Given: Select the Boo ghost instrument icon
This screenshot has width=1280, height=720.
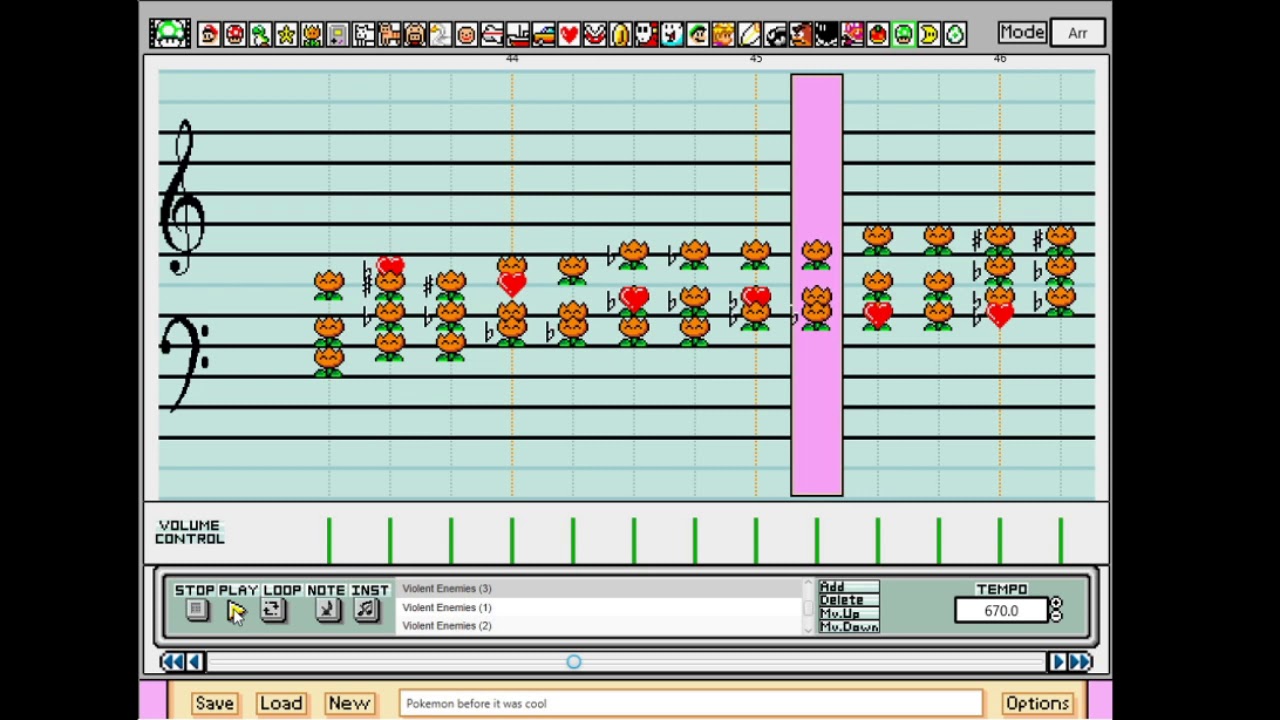Looking at the screenshot, I should pos(672,34).
